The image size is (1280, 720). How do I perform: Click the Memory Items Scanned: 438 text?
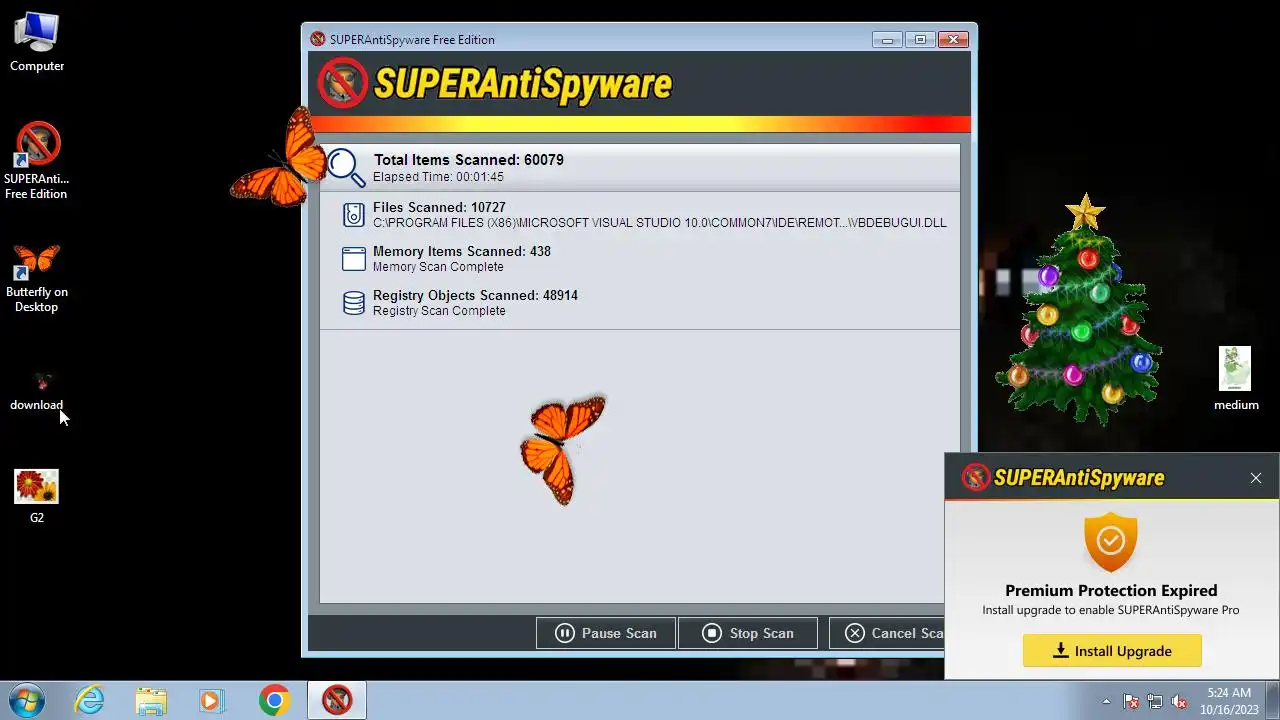coord(462,252)
